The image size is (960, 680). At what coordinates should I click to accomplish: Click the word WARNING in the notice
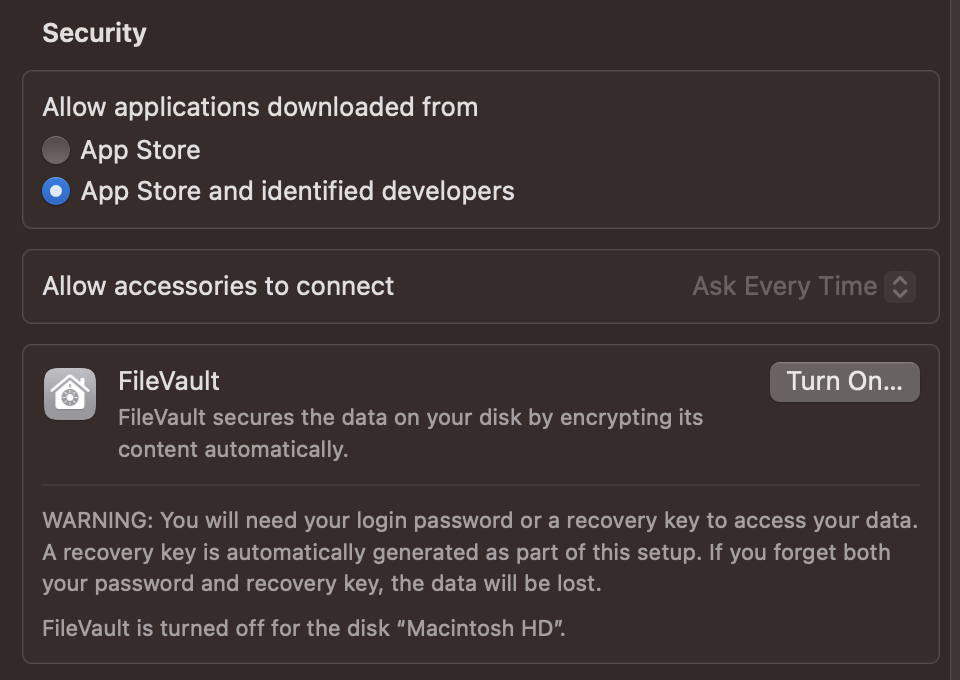97,520
